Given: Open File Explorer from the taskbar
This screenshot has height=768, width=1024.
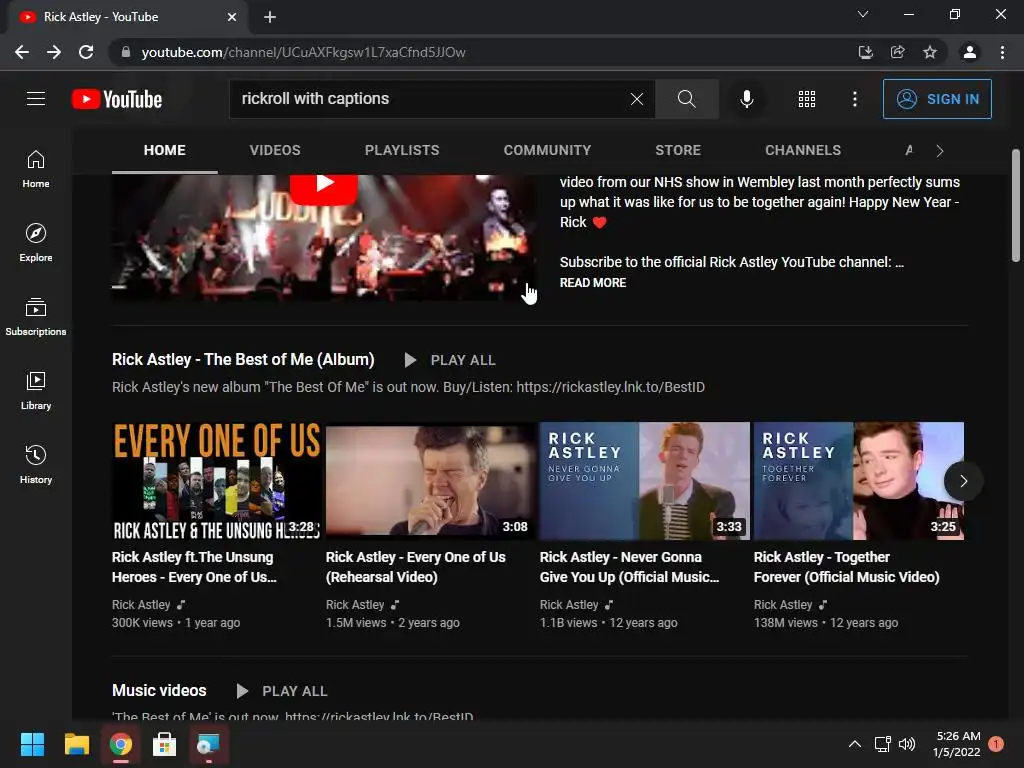Looking at the screenshot, I should coord(76,744).
